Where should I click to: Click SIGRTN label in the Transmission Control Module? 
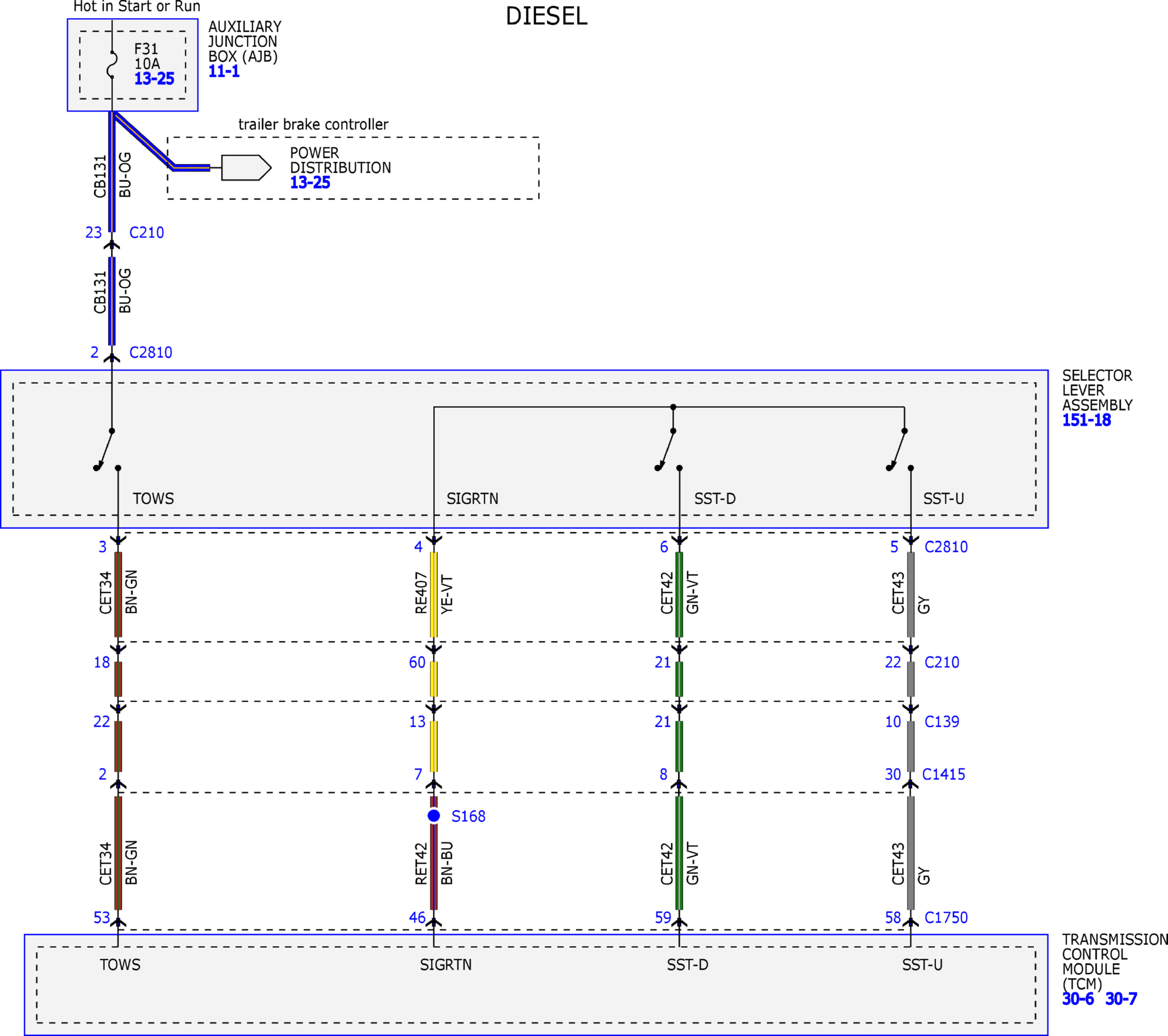(x=446, y=965)
